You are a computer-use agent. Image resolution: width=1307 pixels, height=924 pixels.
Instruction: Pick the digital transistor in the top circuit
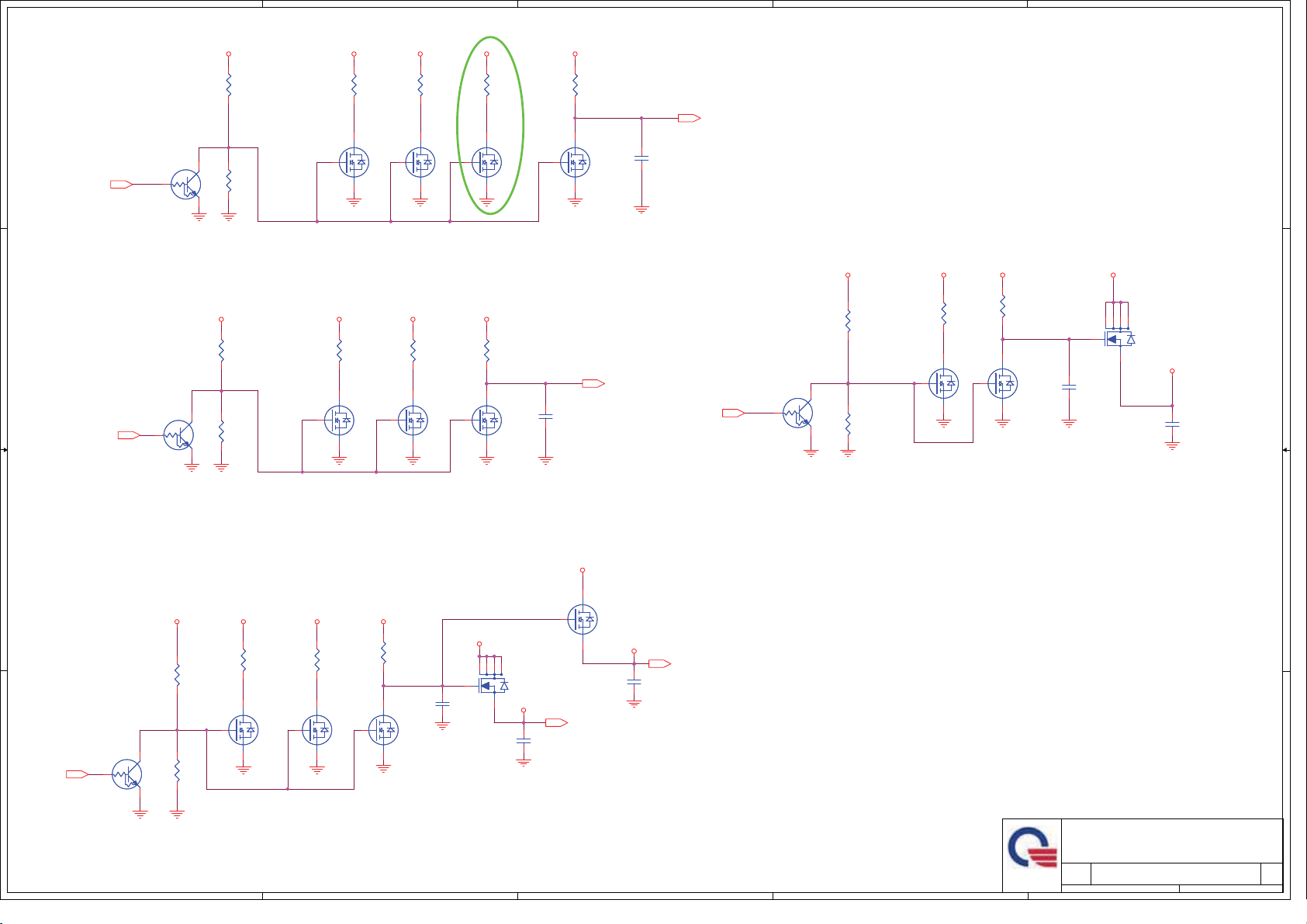pyautogui.click(x=186, y=185)
